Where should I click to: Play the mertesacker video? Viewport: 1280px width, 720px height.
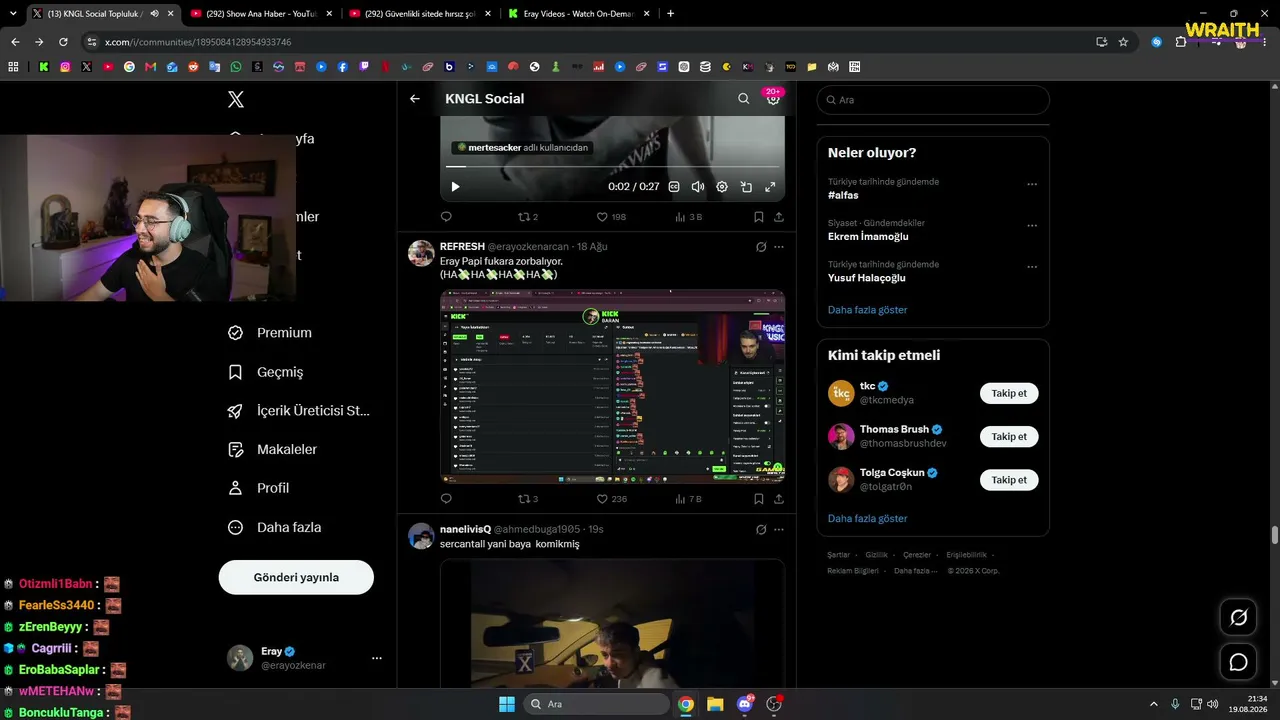coord(455,187)
